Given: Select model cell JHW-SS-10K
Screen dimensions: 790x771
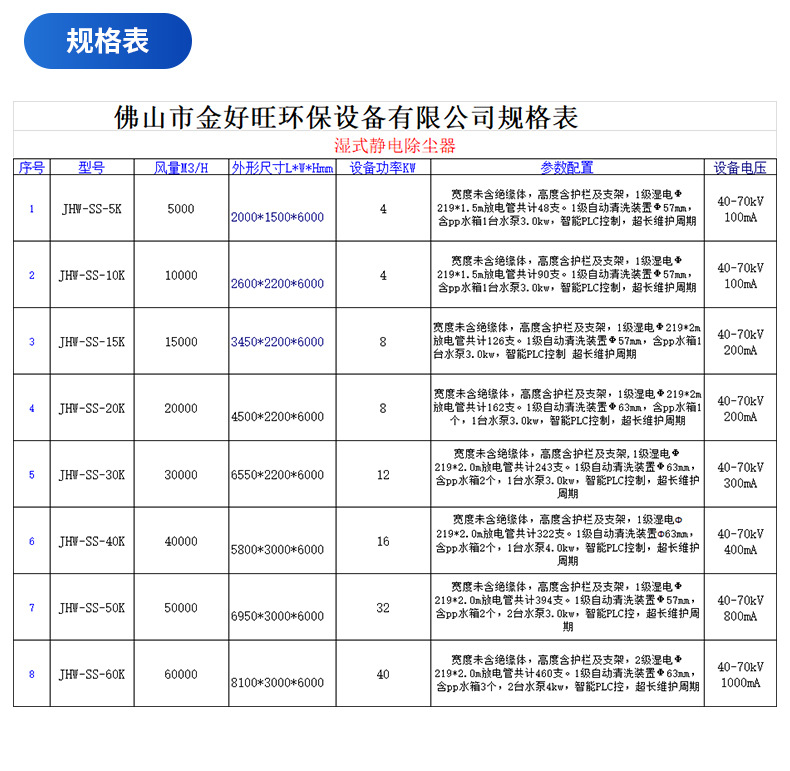Looking at the screenshot, I should click(x=92, y=275).
